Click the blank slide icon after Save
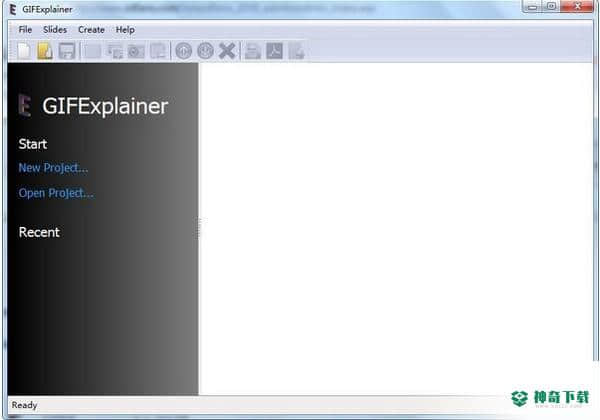The height and width of the screenshot is (420, 600). [x=93, y=51]
